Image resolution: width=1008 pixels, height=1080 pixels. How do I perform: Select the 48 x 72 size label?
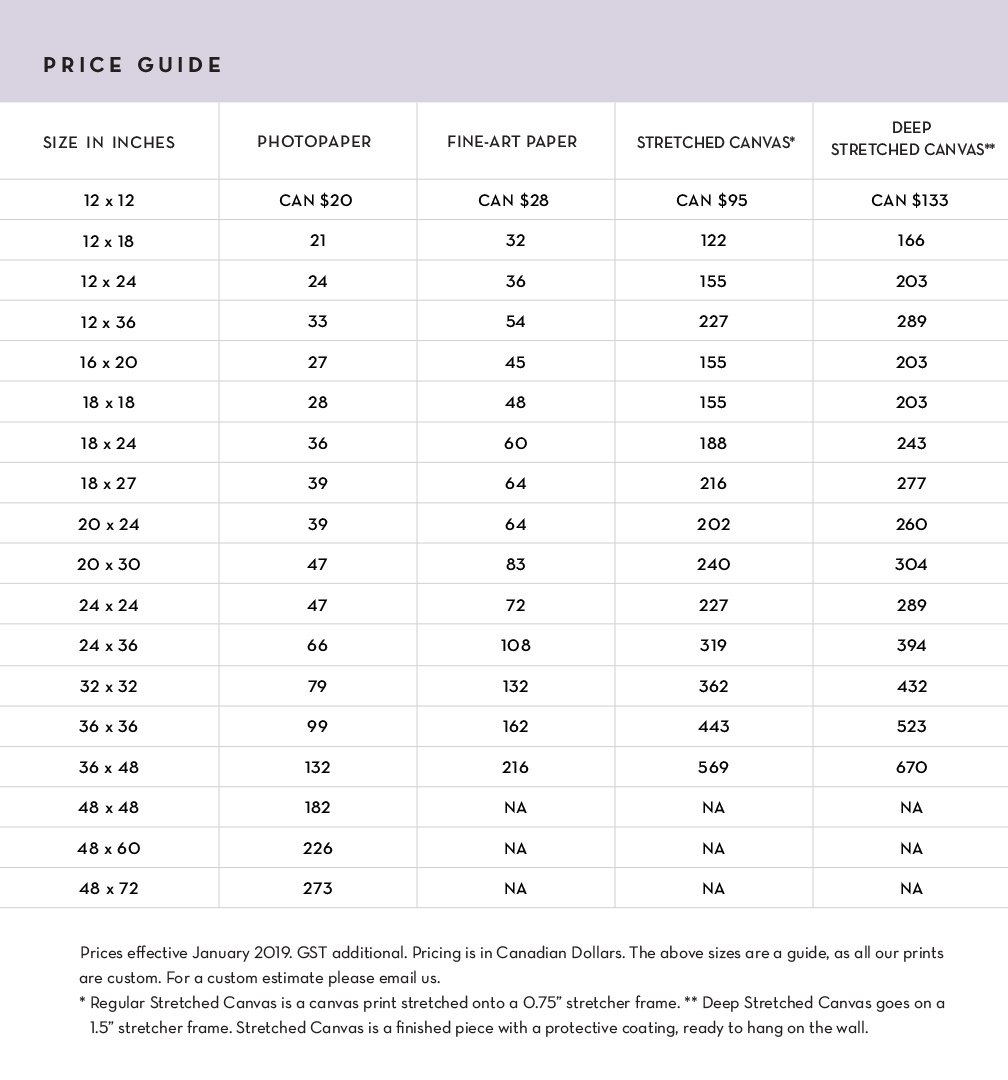[109, 889]
